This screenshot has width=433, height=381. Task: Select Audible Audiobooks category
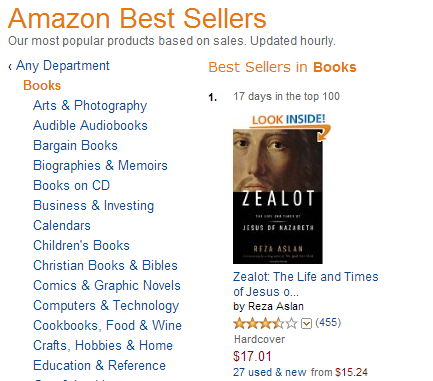point(90,126)
